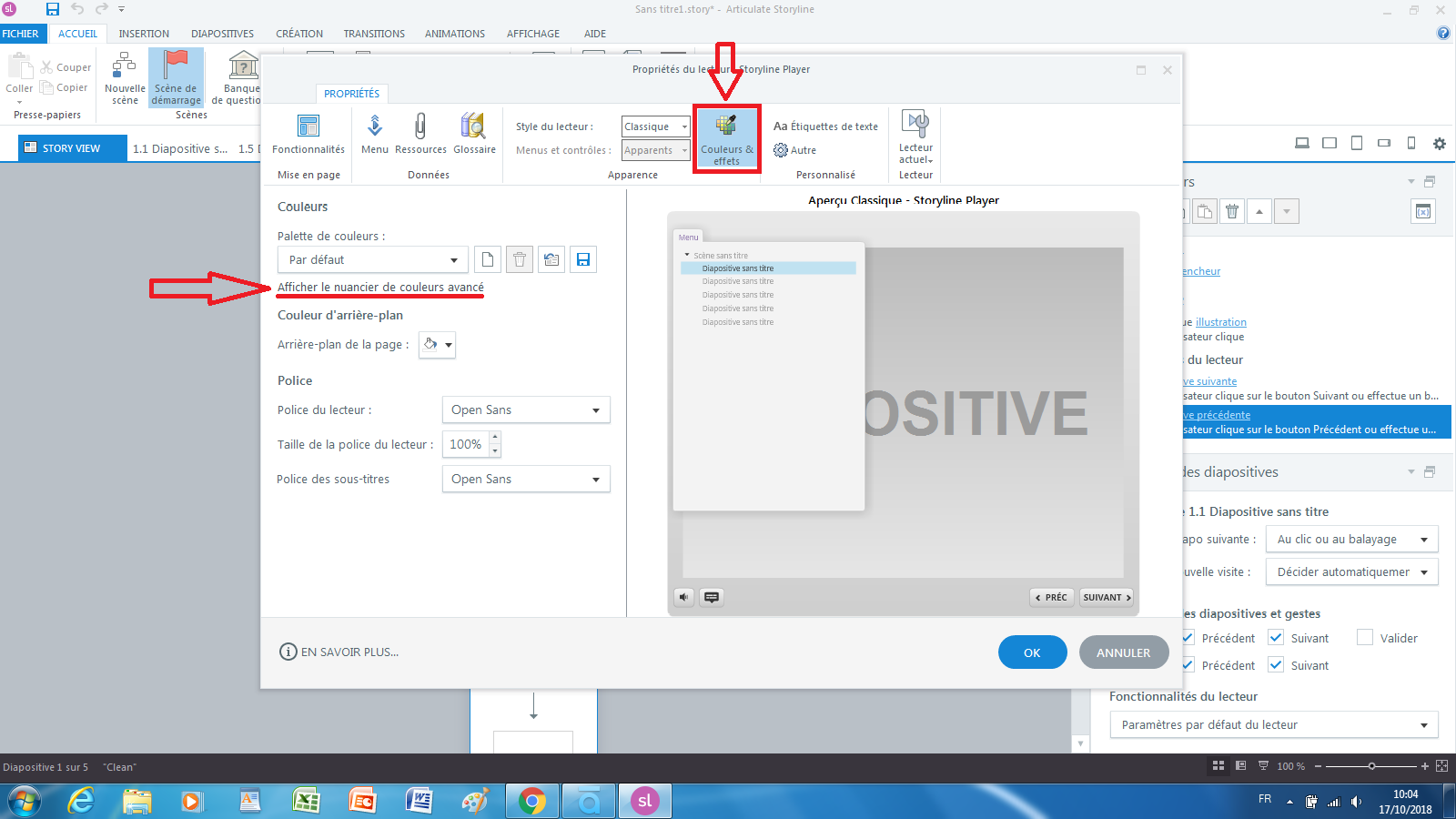Open the player settings gear in Storyline
This screenshot has height=819, width=1456.
pos(1439,143)
